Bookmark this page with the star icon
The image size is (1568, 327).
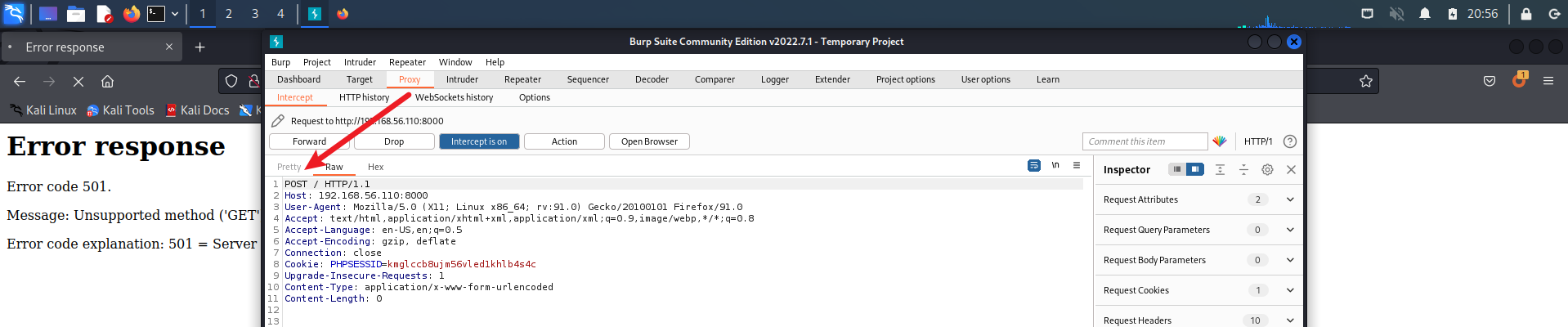1365,81
